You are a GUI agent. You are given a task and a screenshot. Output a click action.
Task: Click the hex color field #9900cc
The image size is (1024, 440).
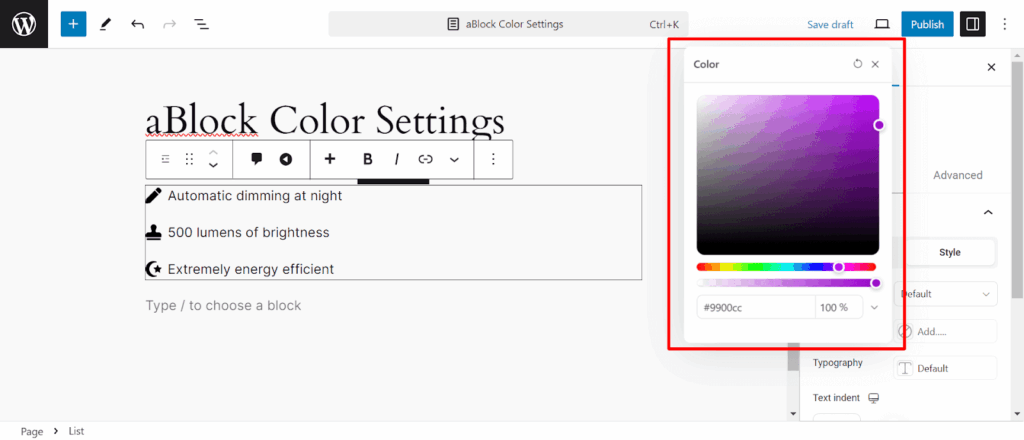[756, 307]
